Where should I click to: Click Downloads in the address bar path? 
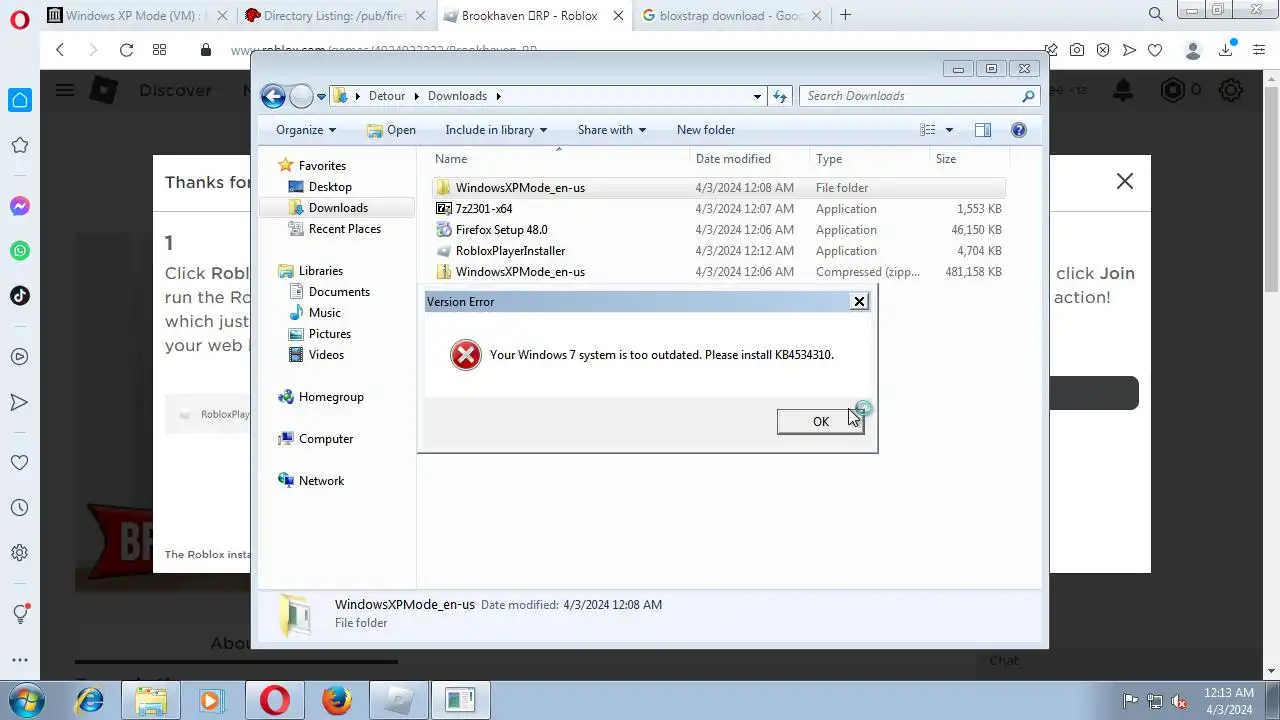tap(457, 96)
